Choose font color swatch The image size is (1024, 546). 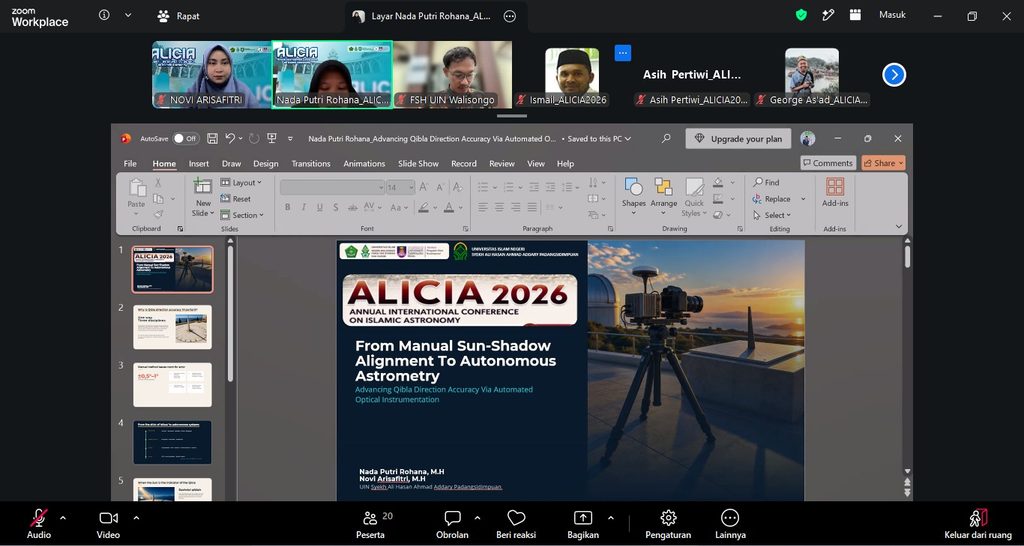coord(449,208)
